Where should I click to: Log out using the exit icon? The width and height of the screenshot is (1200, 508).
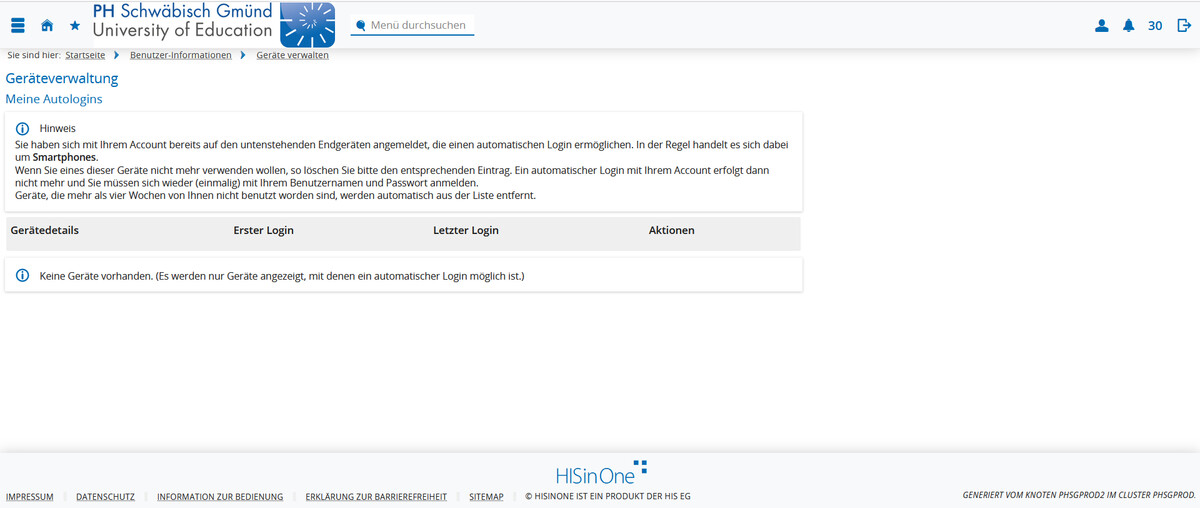(1185, 26)
